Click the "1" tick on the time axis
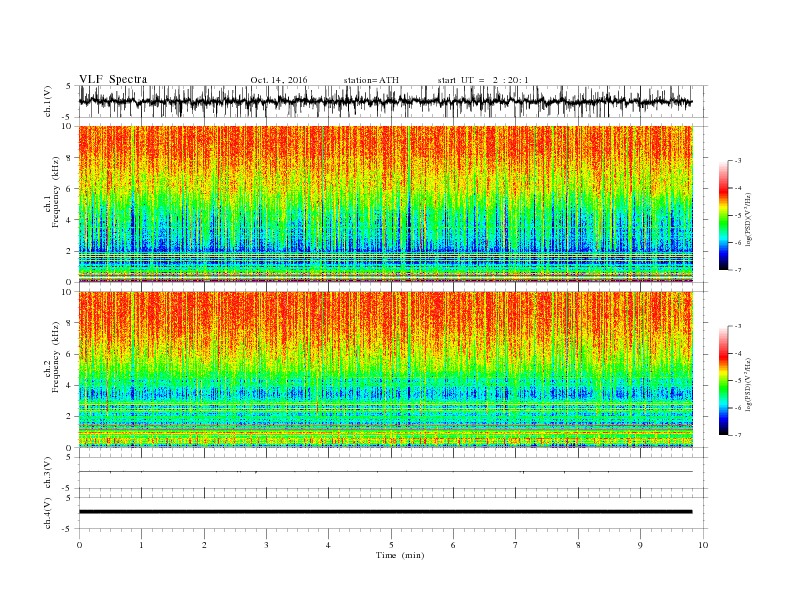Screen dimensions: 792x612 click(x=141, y=545)
